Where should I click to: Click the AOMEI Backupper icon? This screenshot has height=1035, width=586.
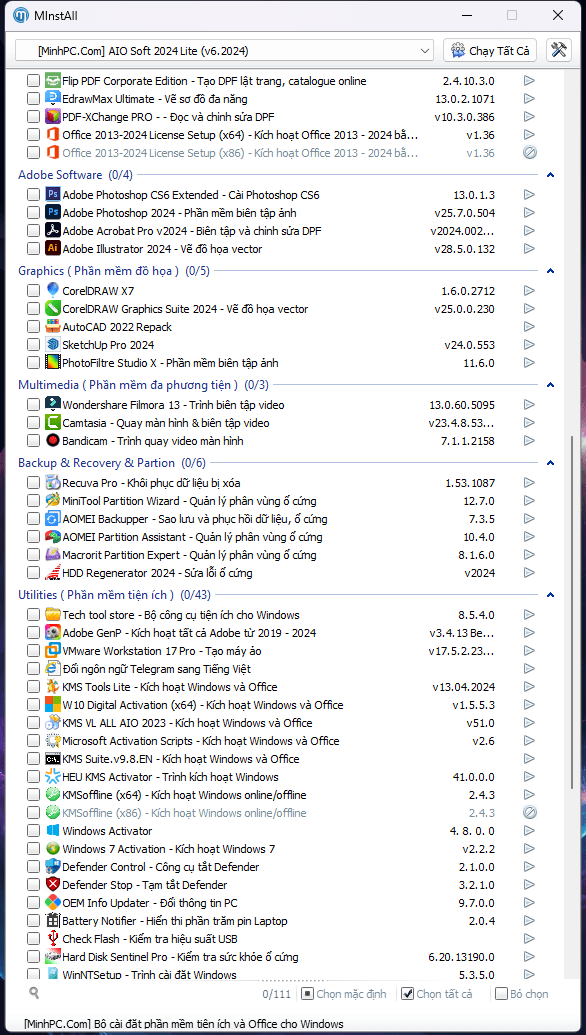[53, 519]
